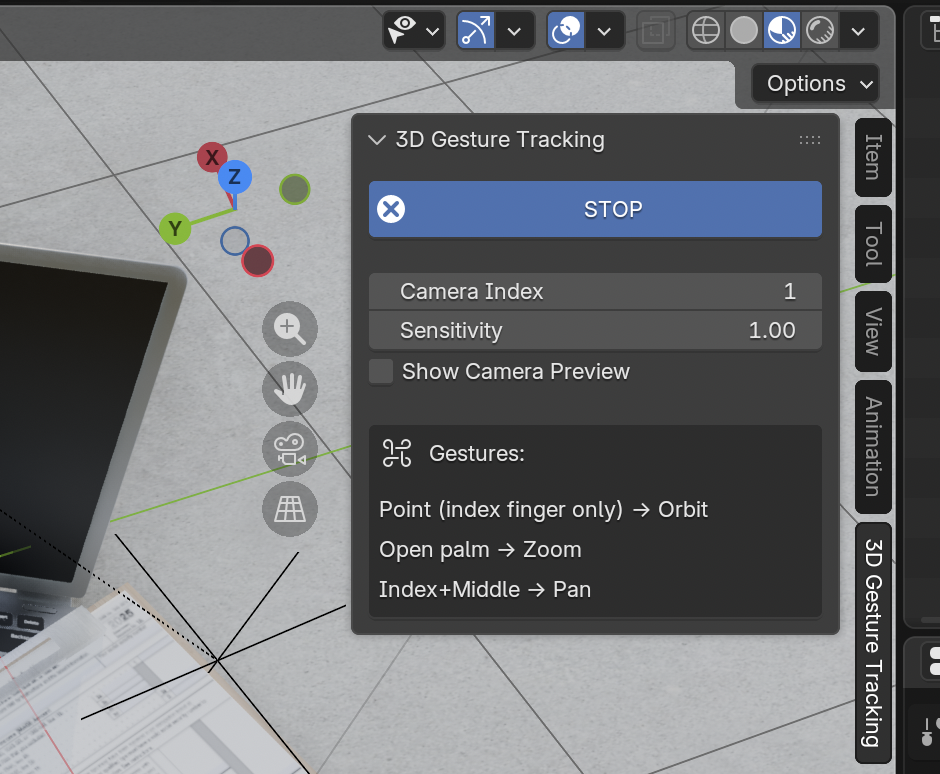Collapse the 3D Gesture Tracking panel
This screenshot has width=940, height=774.
376,140
